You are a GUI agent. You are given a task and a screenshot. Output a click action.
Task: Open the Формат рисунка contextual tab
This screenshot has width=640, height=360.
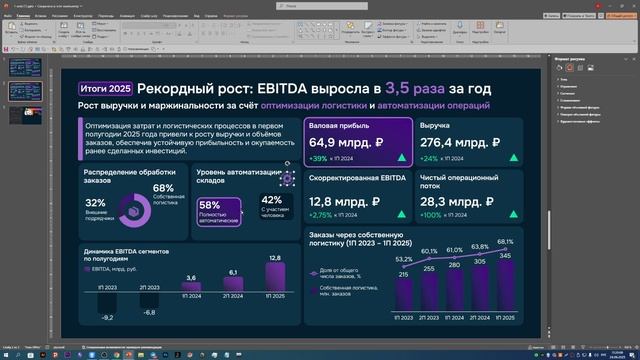pos(236,16)
